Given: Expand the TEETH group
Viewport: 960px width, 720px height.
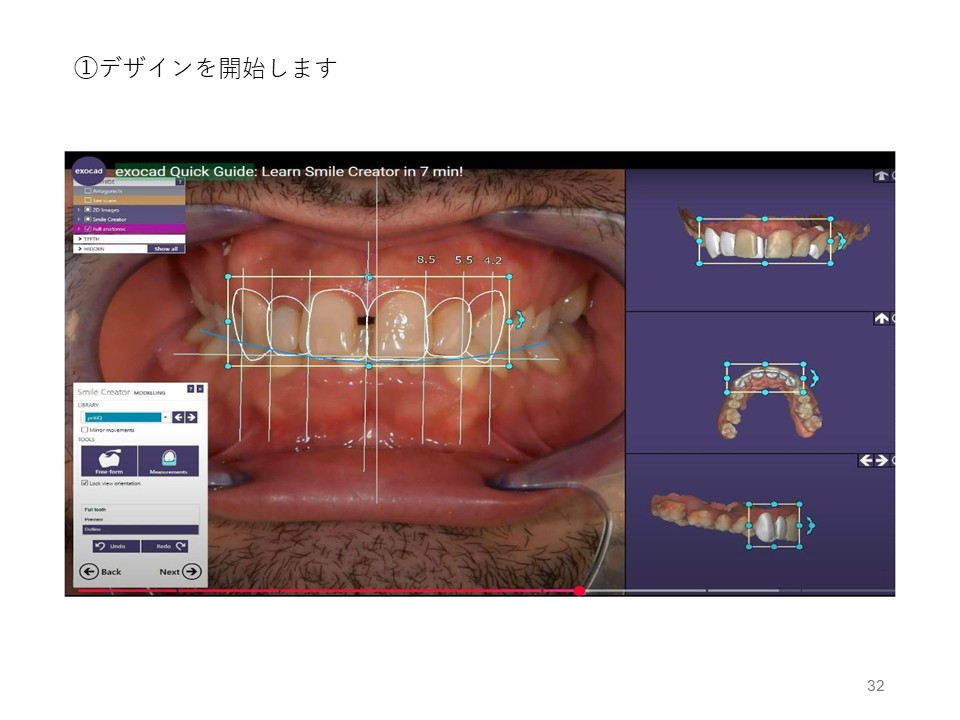Looking at the screenshot, I should [x=79, y=239].
